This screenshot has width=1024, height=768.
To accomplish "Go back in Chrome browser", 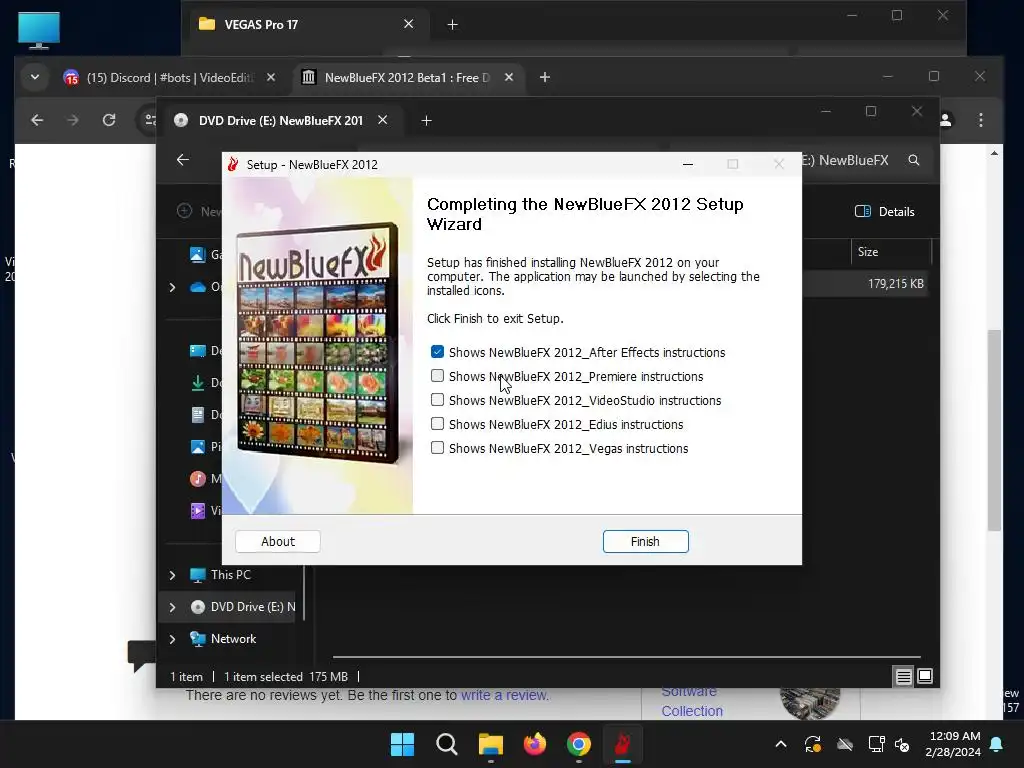I will 37,120.
